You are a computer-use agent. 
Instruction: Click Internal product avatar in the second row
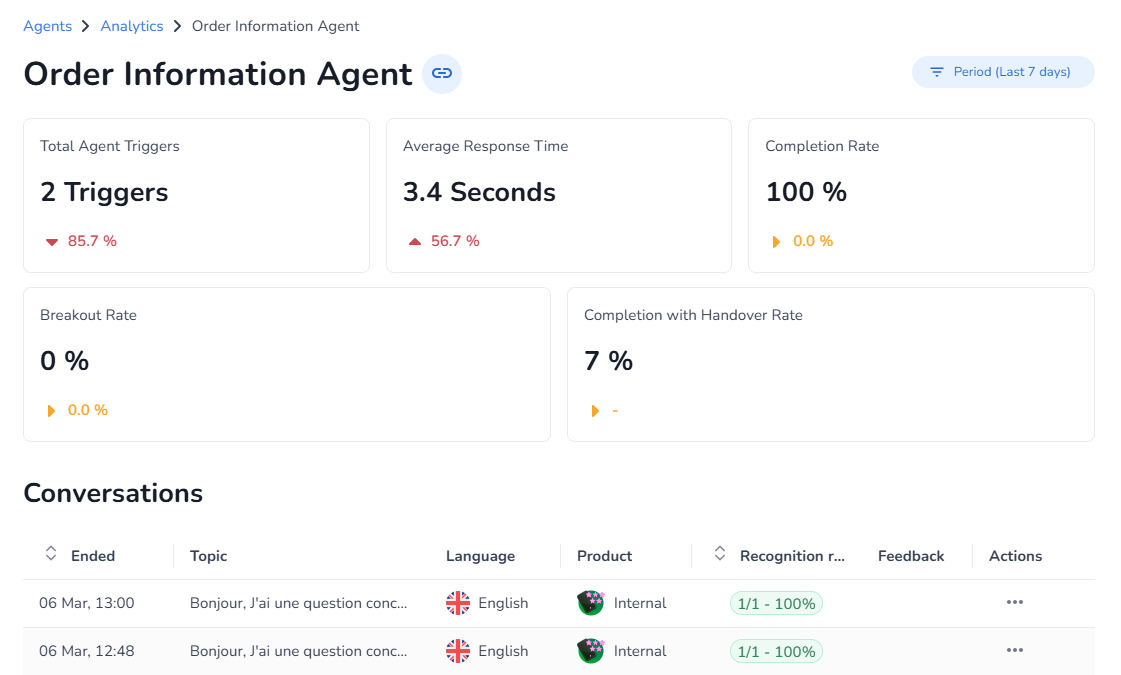pyautogui.click(x=591, y=651)
